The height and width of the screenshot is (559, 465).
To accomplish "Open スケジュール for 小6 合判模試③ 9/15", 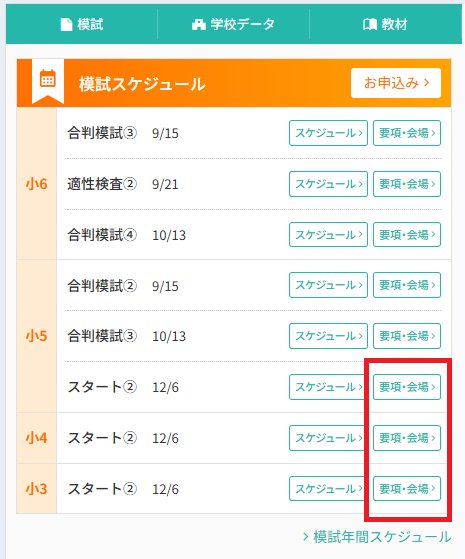I will point(328,133).
